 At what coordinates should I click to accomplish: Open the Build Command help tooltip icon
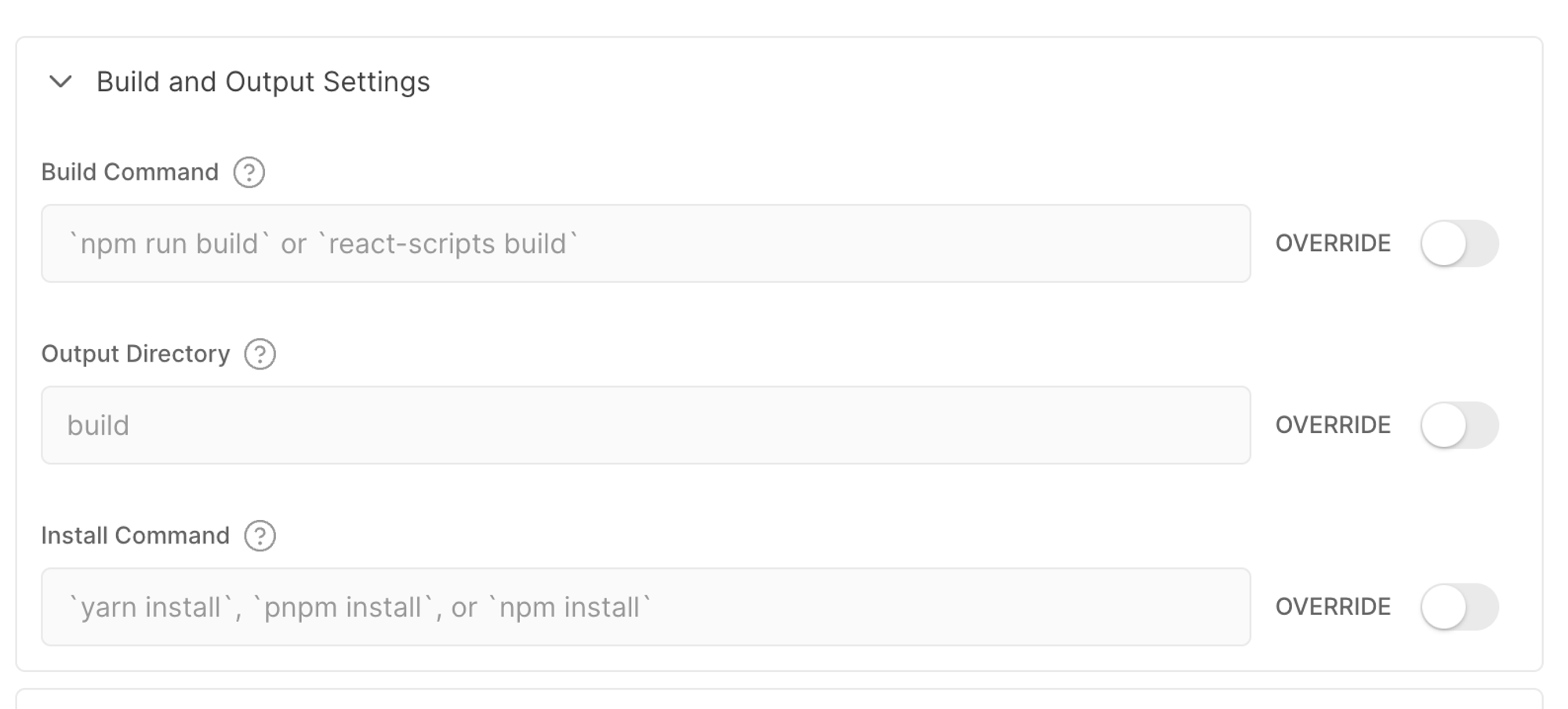coord(249,173)
